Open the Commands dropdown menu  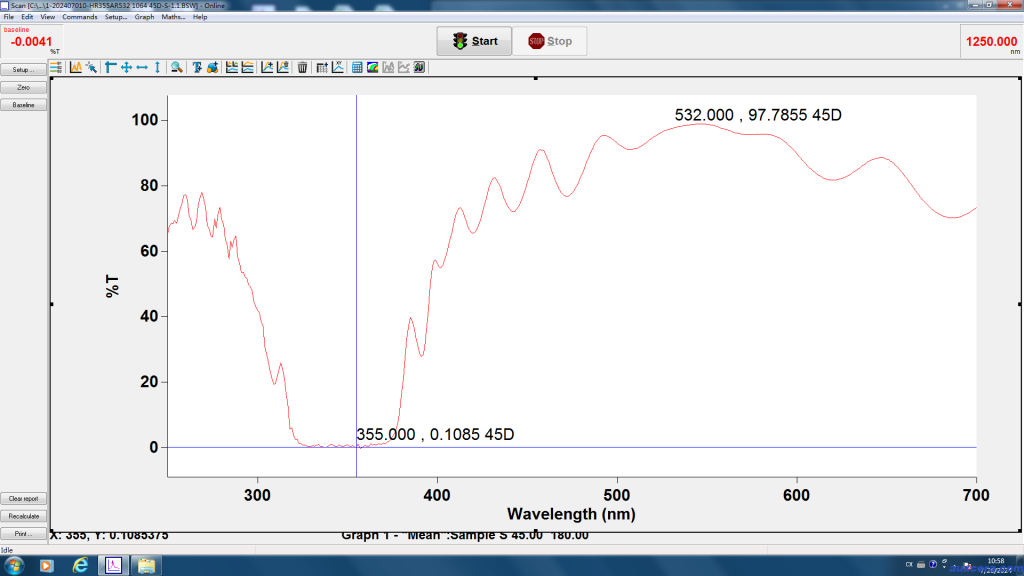pos(78,17)
